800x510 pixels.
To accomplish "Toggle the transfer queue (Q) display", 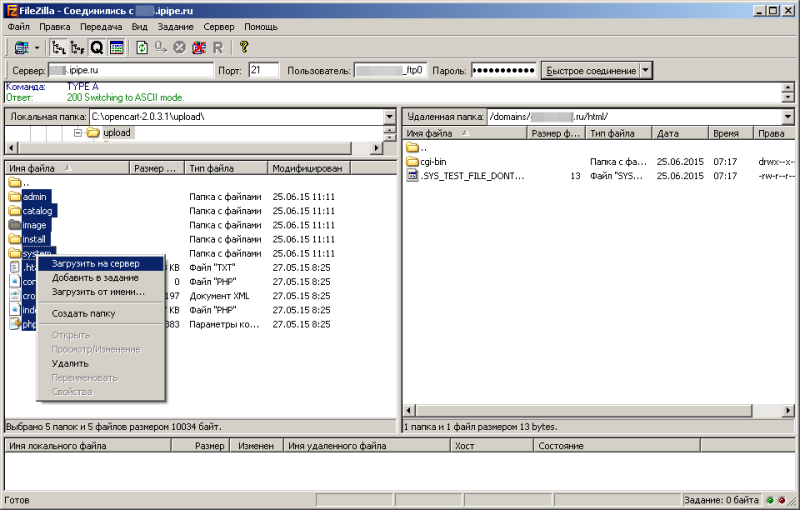I will pyautogui.click(x=97, y=47).
